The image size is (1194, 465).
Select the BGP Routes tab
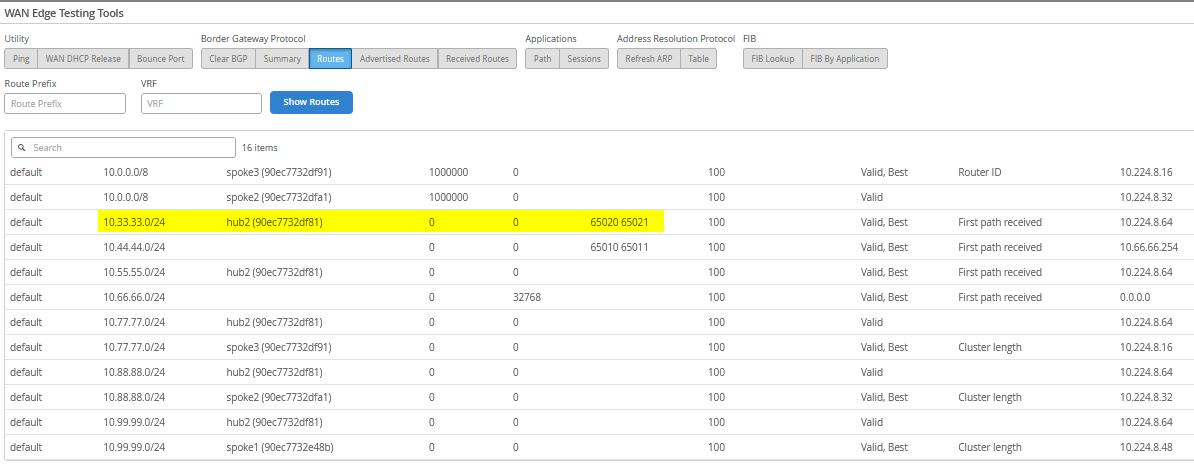(x=330, y=59)
